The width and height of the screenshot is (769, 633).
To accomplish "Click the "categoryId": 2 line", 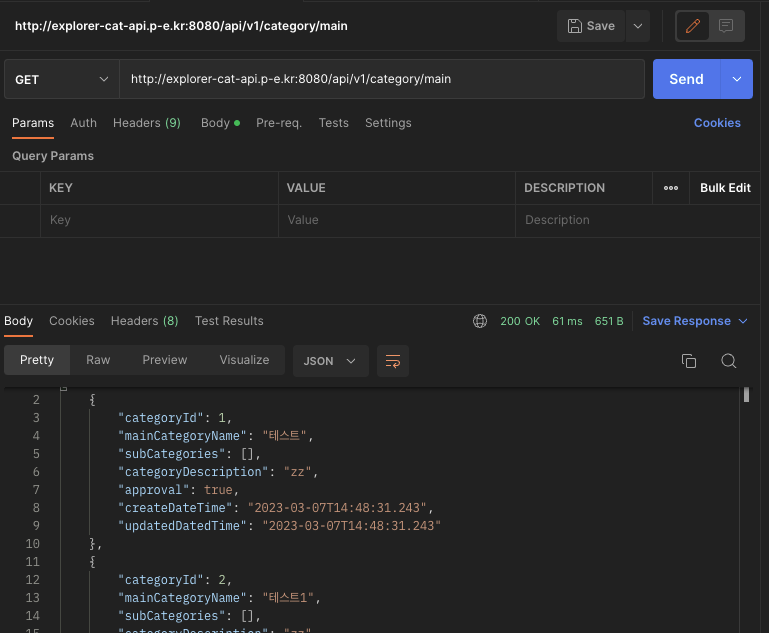I will click(175, 580).
